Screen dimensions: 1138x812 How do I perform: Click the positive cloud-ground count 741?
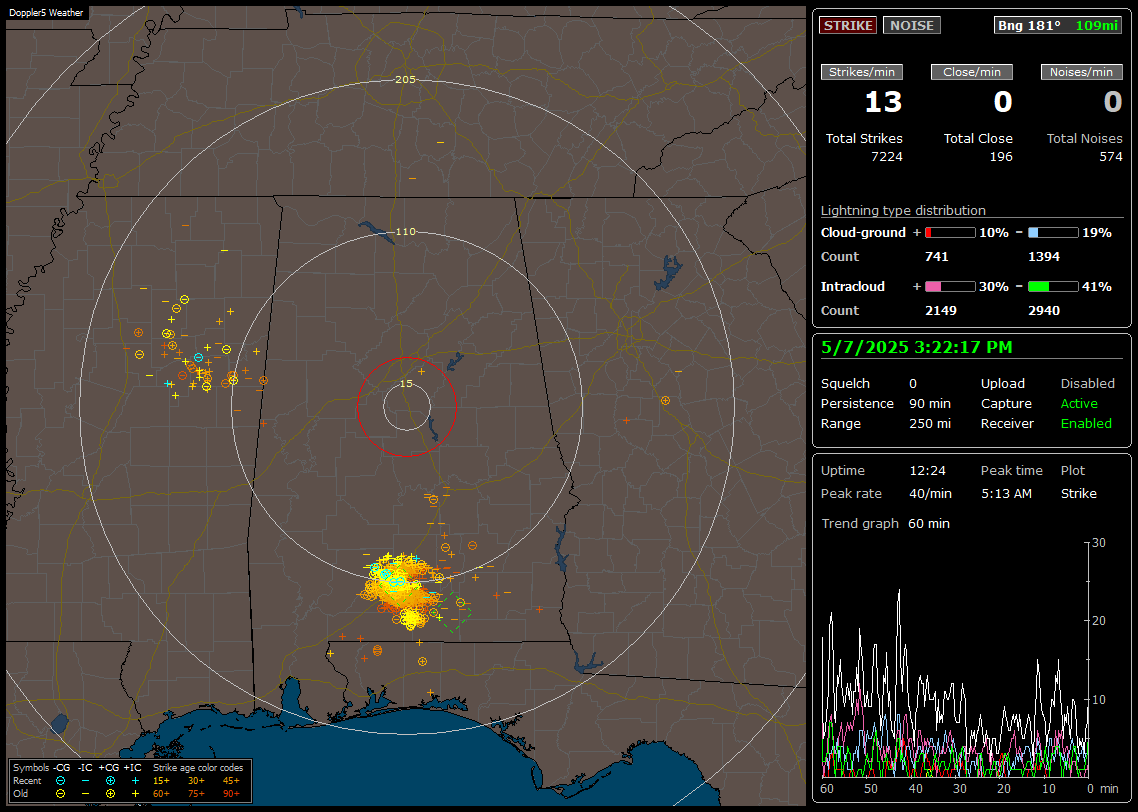coord(937,257)
